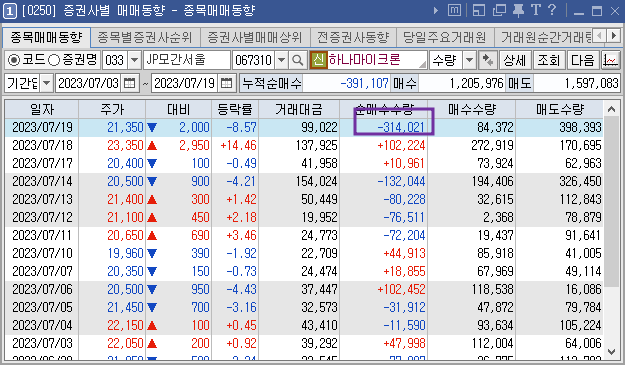Click the 'T' font icon in the title bar
Image resolution: width=625 pixels, height=365 pixels.
click(536, 10)
